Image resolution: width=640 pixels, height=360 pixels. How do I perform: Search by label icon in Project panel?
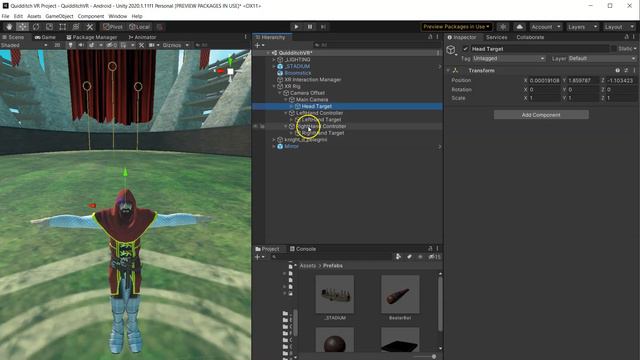coord(409,256)
